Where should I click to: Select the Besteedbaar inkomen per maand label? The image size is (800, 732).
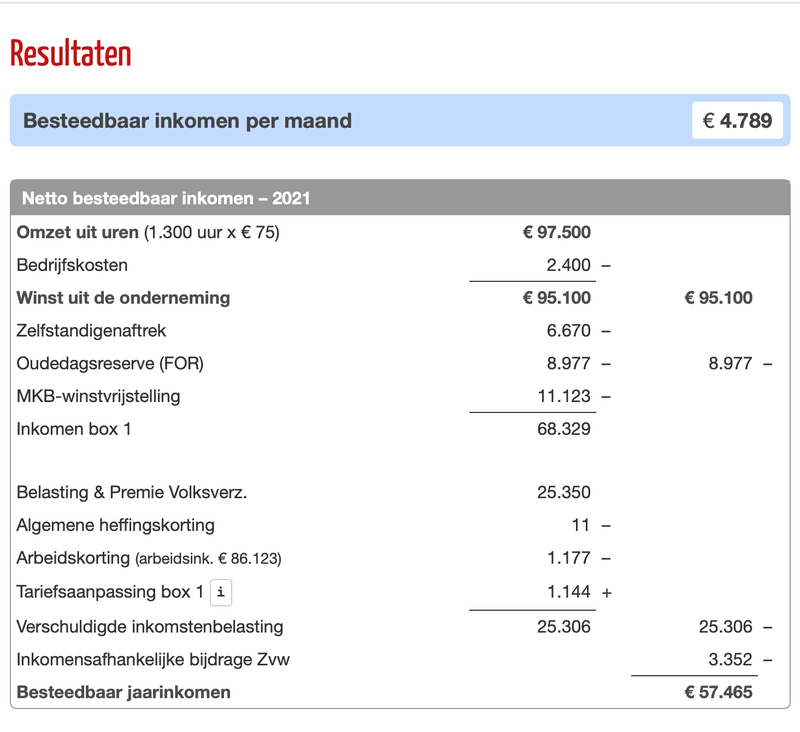pyautogui.click(x=187, y=121)
